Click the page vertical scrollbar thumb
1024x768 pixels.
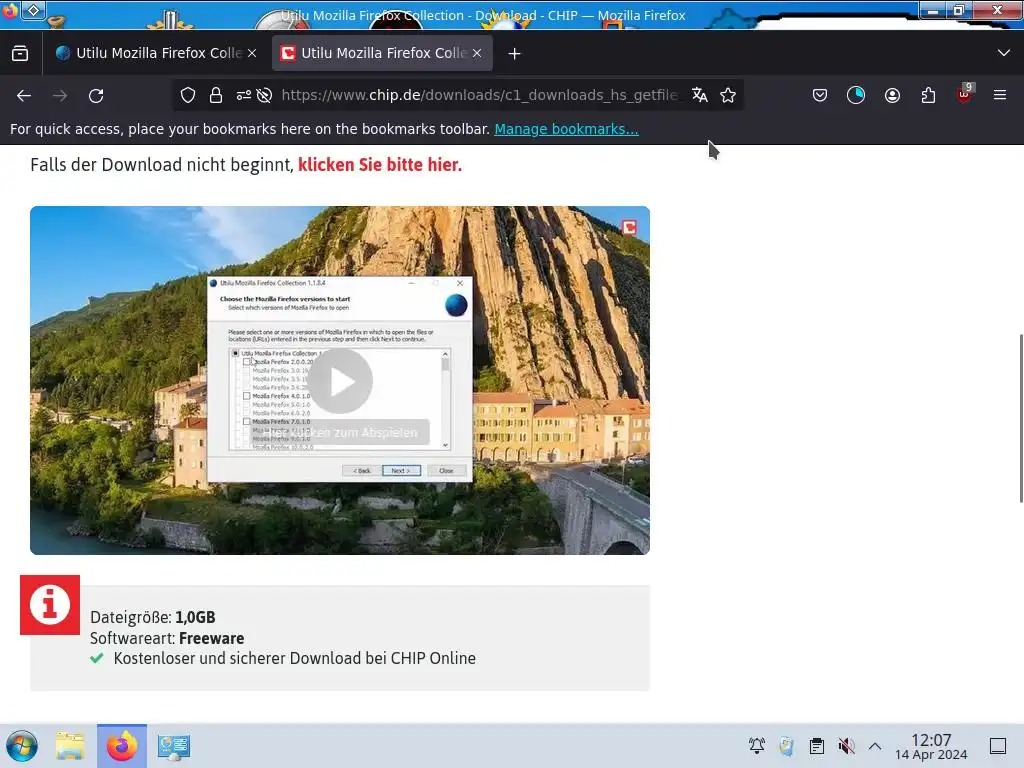point(1021,418)
